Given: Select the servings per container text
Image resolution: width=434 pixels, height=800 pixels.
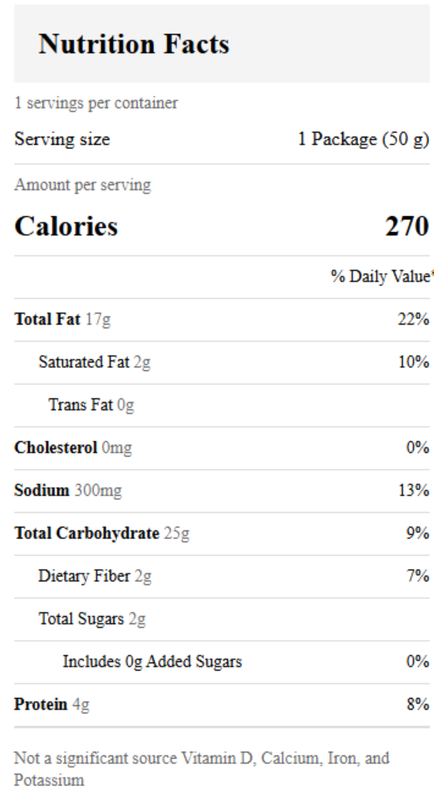Looking at the screenshot, I should click(96, 103).
